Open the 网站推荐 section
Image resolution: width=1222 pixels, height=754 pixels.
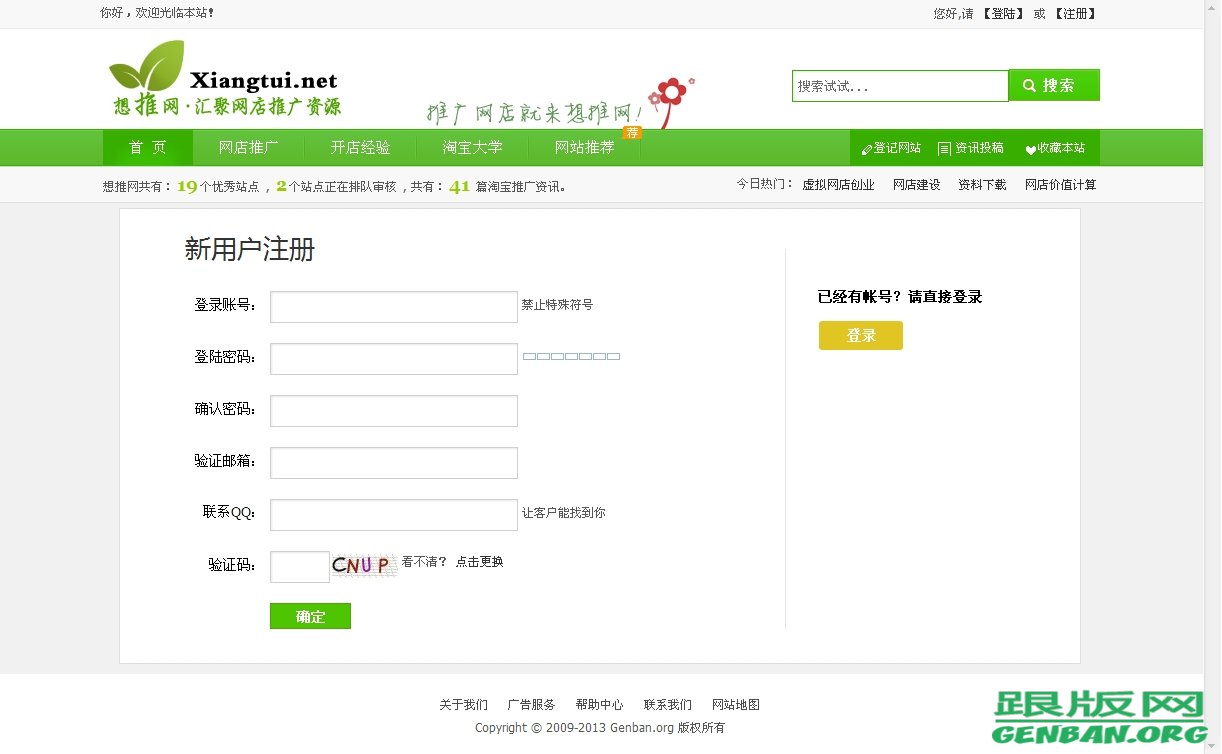583,147
